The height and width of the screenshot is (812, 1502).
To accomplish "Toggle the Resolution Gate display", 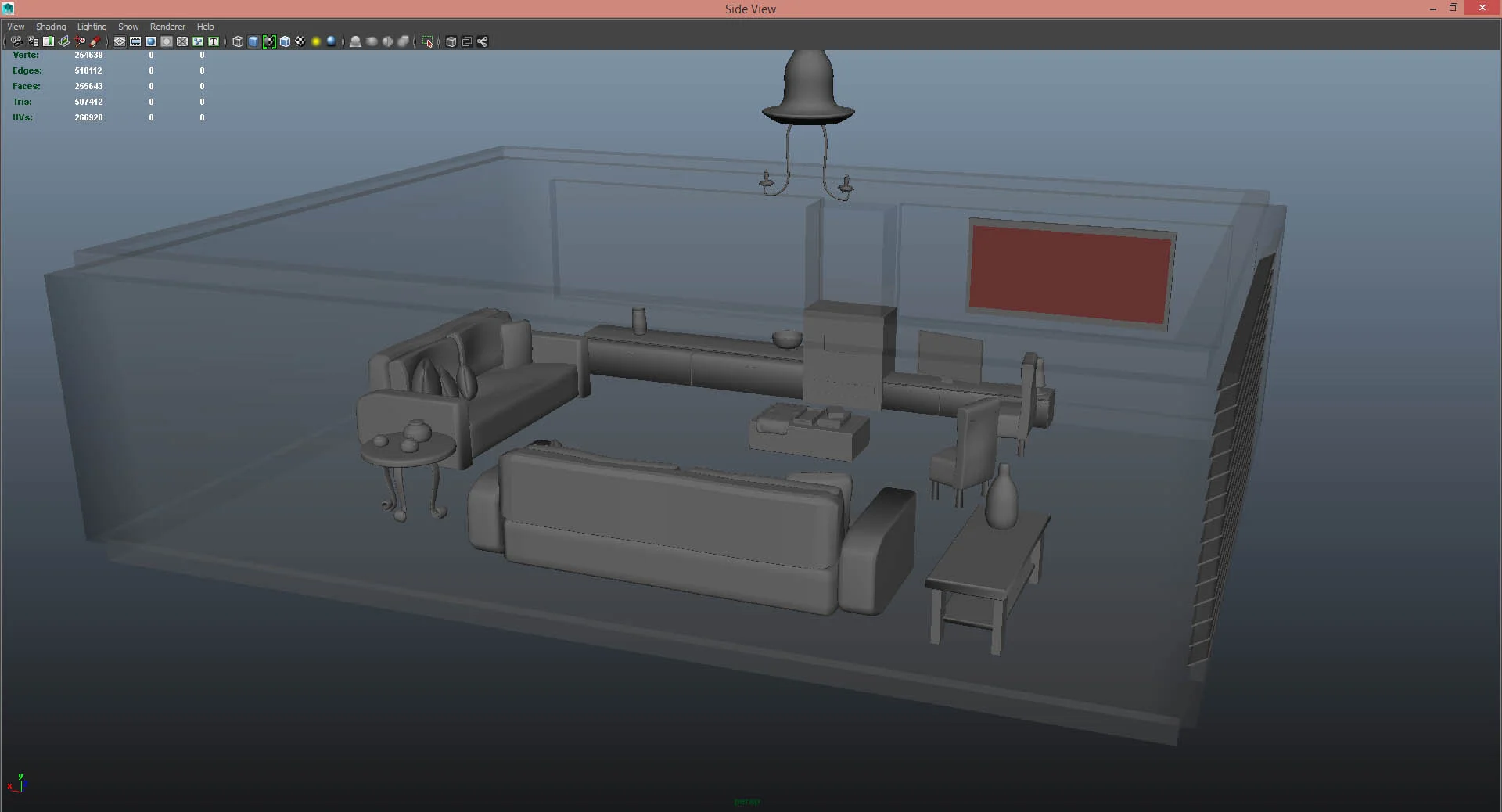I will click(151, 41).
